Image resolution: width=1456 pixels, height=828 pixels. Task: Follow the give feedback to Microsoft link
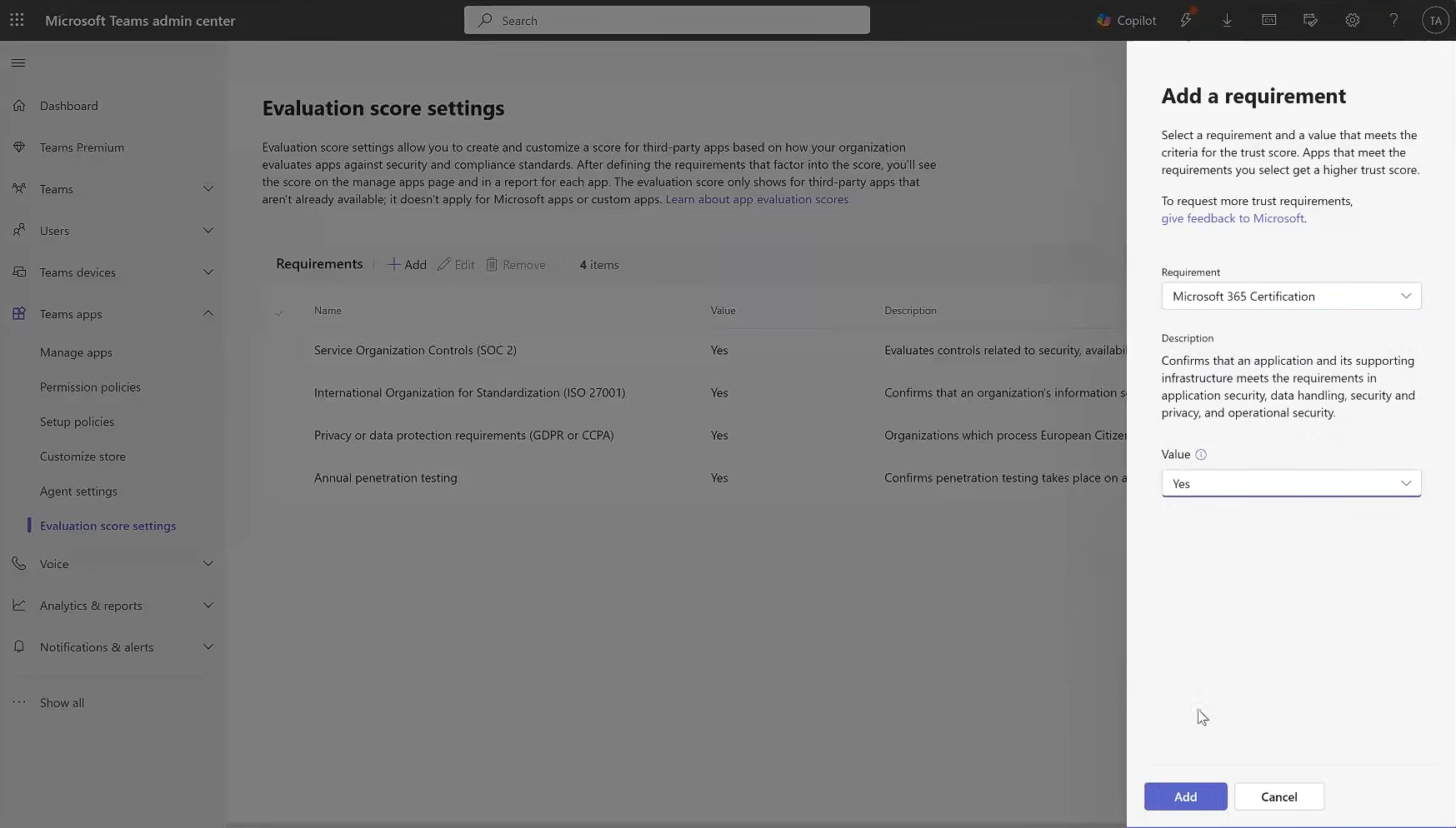[1233, 218]
